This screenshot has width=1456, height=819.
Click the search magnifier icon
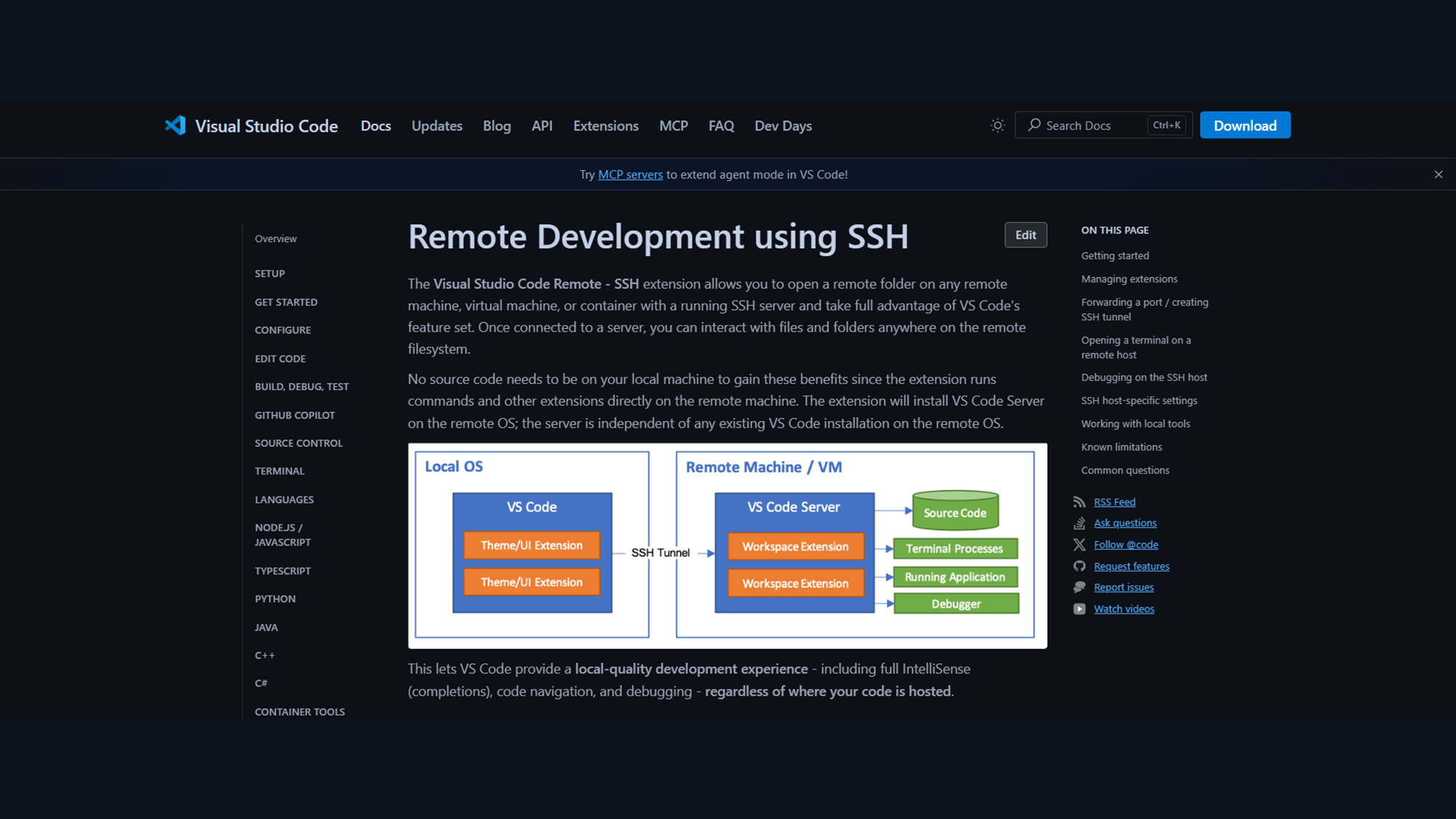1034,125
